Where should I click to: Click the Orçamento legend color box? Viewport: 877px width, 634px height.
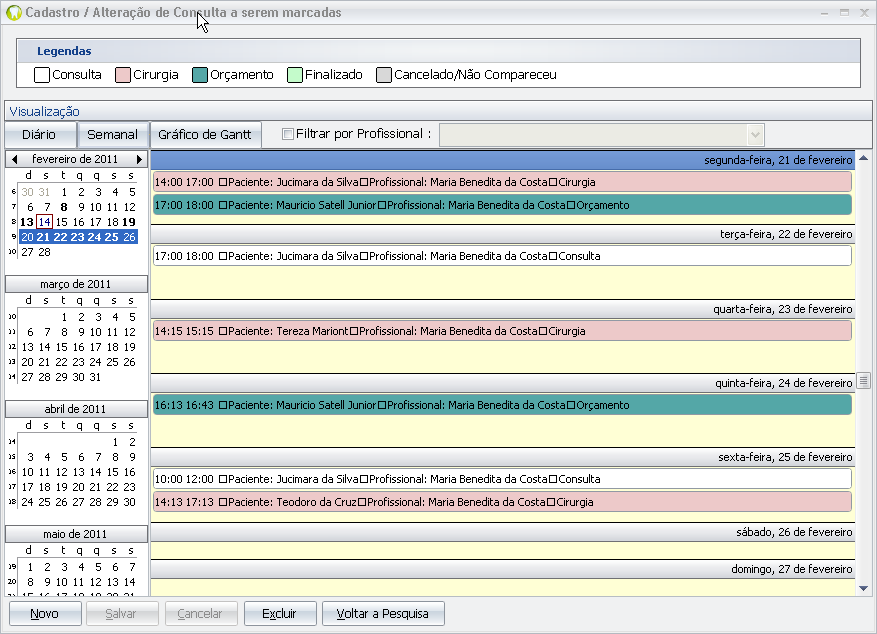[x=200, y=75]
